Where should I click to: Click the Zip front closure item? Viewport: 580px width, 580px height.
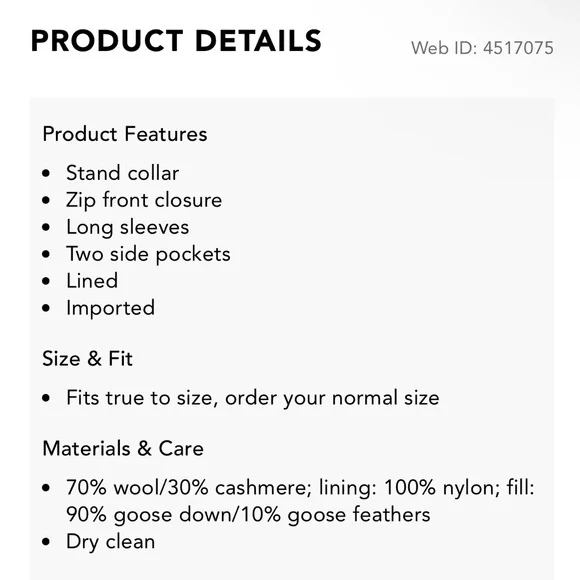(x=144, y=200)
